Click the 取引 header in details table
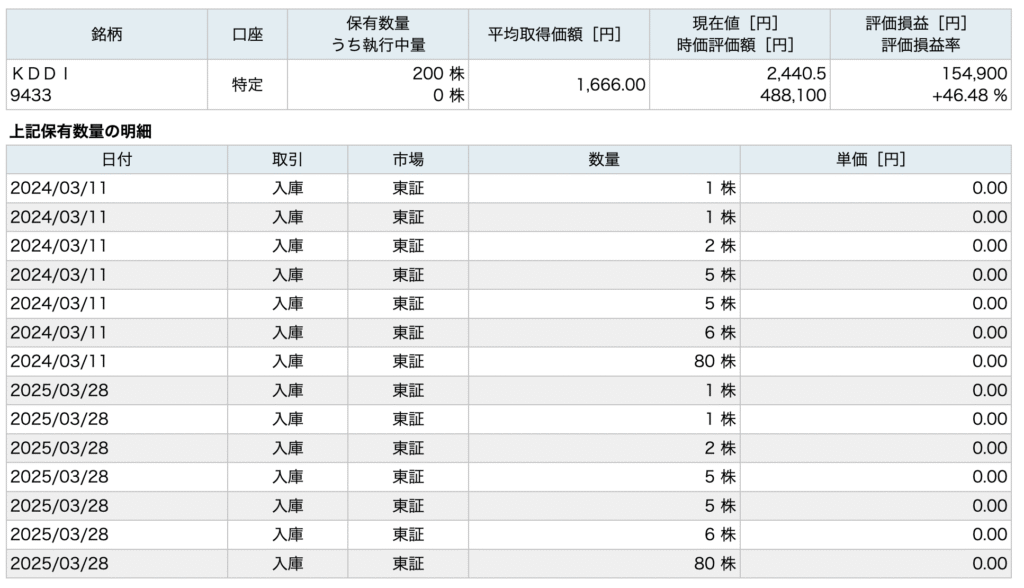1024x588 pixels. pyautogui.click(x=287, y=159)
